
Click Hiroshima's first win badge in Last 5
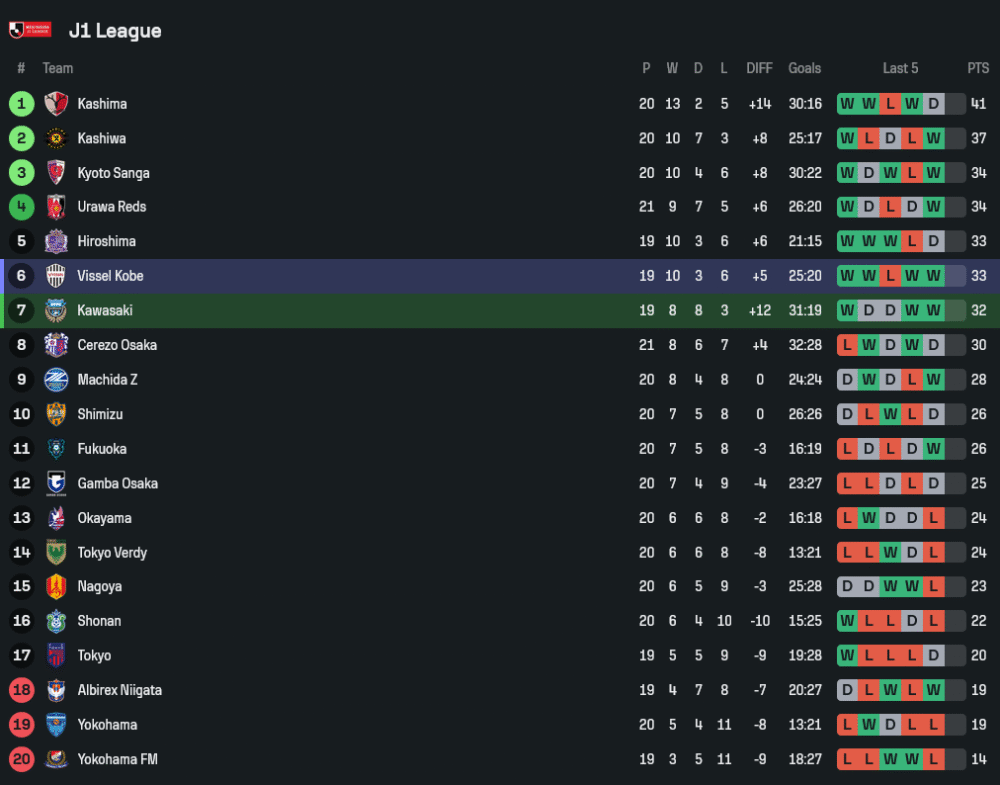tap(847, 241)
